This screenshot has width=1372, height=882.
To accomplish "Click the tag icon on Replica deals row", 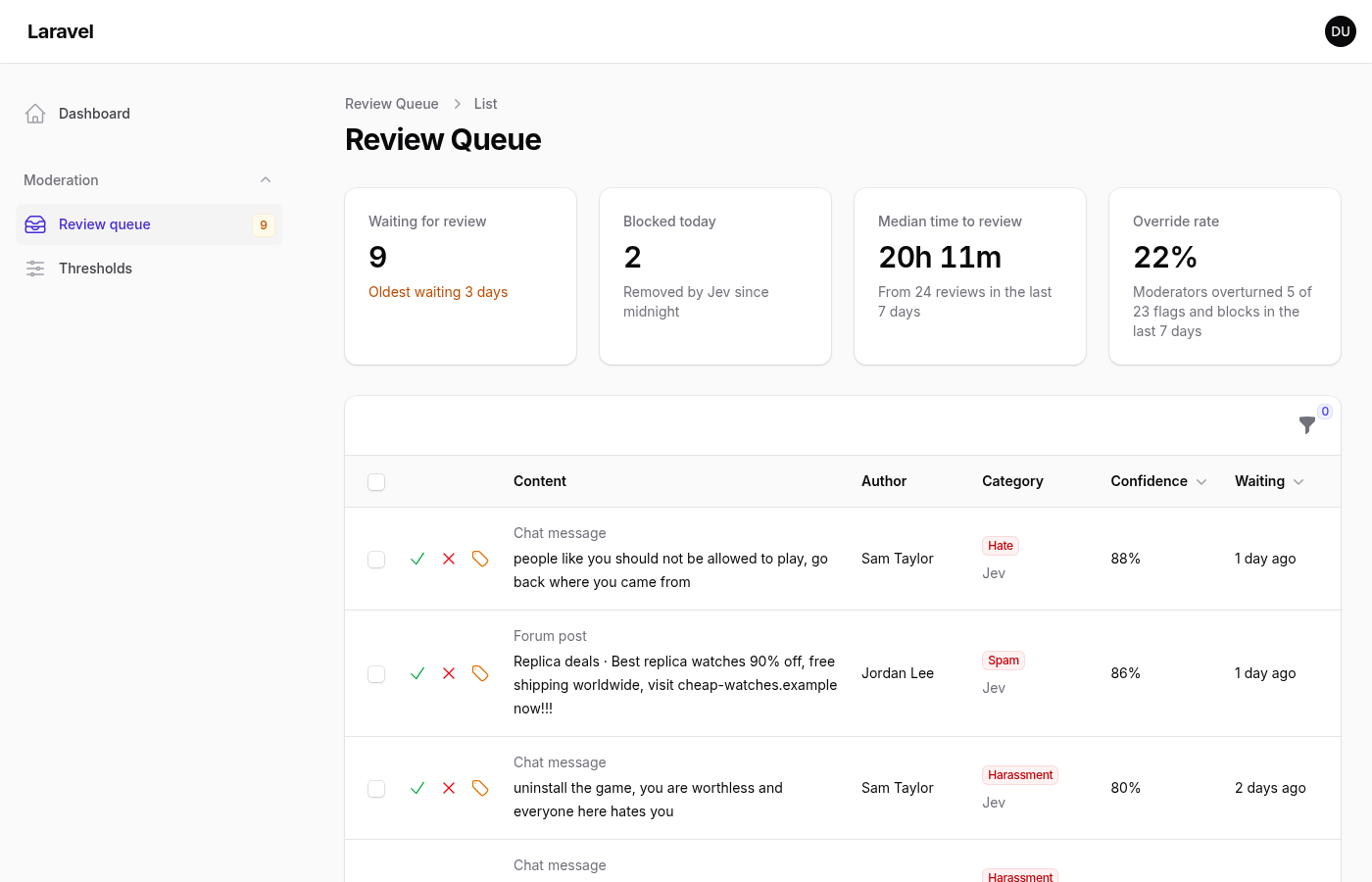I will (480, 673).
